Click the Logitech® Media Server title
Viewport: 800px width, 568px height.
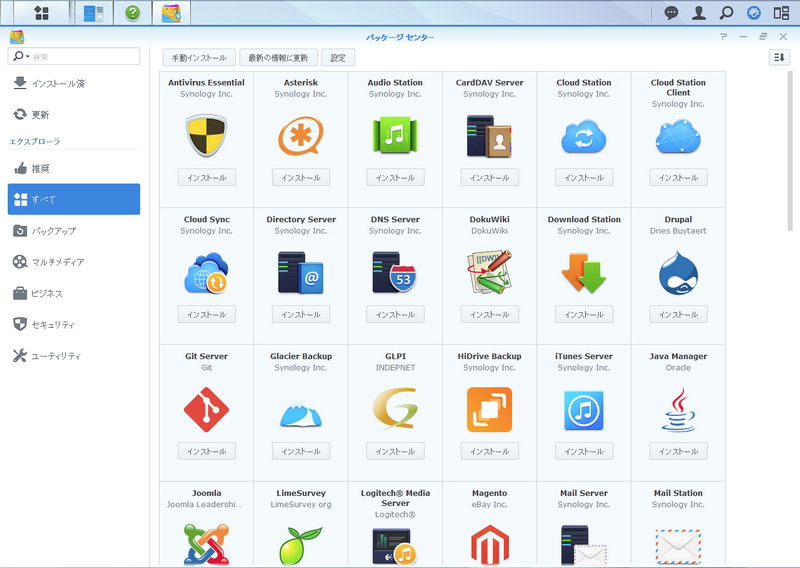coord(395,498)
